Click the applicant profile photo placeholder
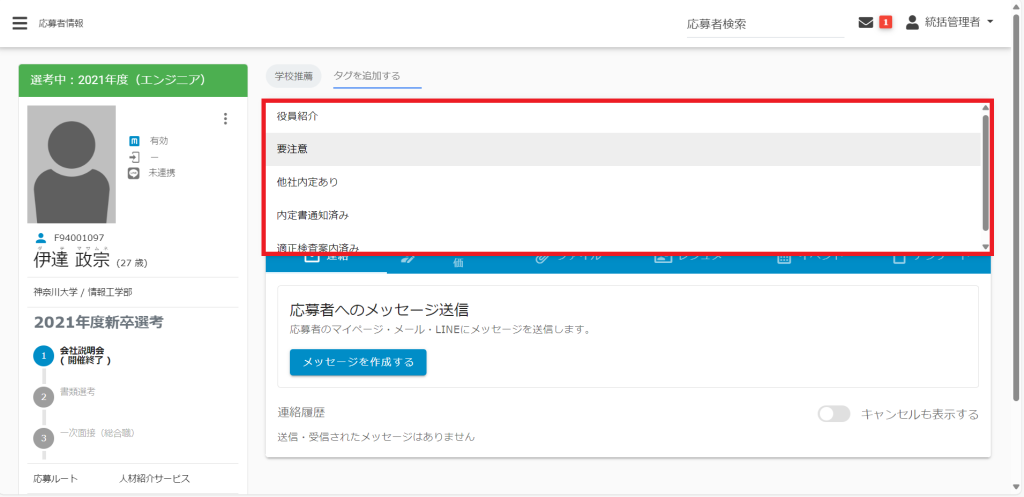Screen dimensions: 1024x497 tap(71, 164)
